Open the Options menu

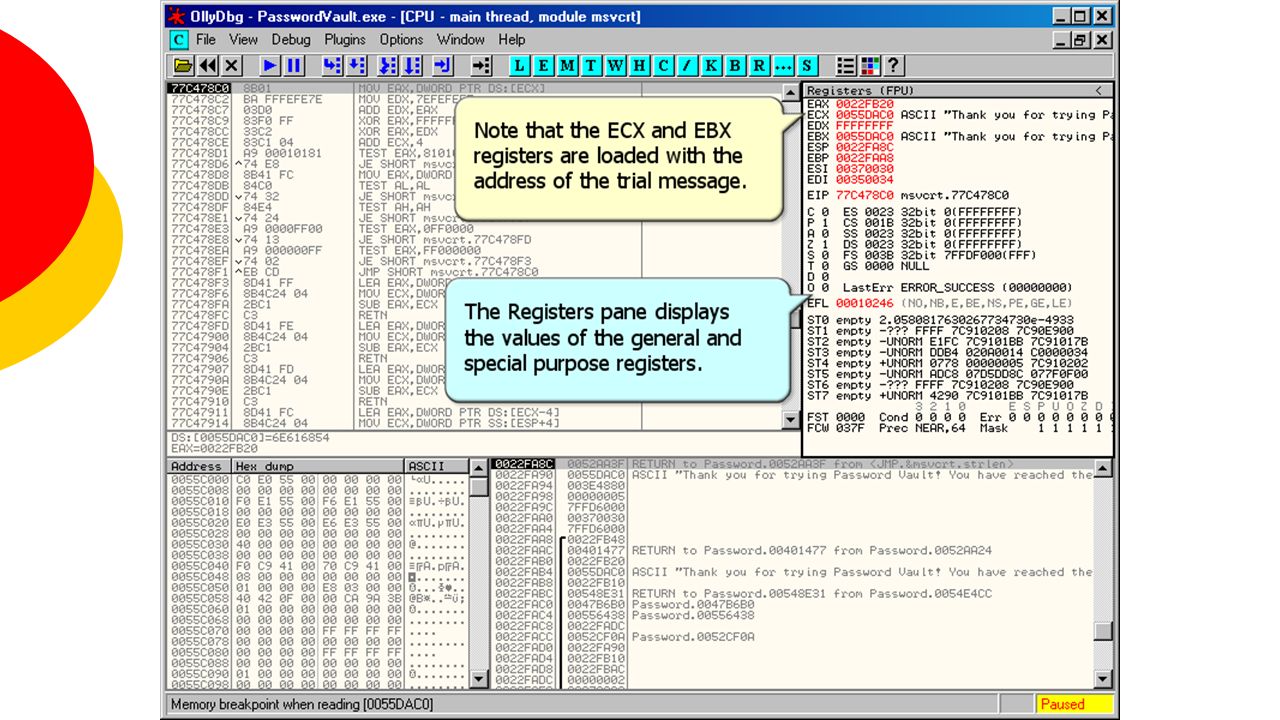(x=401, y=40)
